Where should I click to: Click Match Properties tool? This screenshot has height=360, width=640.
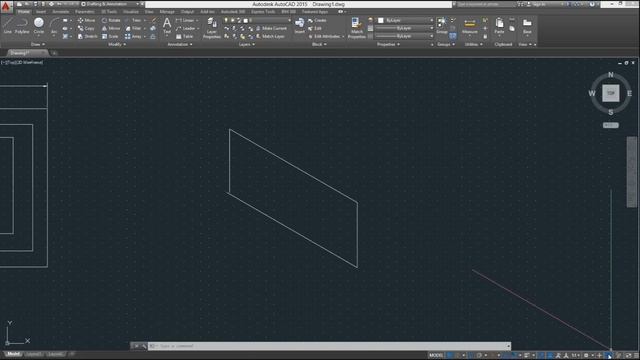pos(357,28)
